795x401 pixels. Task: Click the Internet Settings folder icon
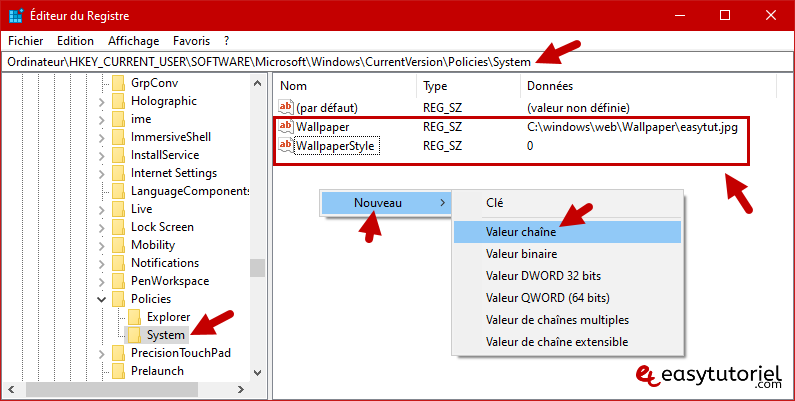pyautogui.click(x=118, y=173)
